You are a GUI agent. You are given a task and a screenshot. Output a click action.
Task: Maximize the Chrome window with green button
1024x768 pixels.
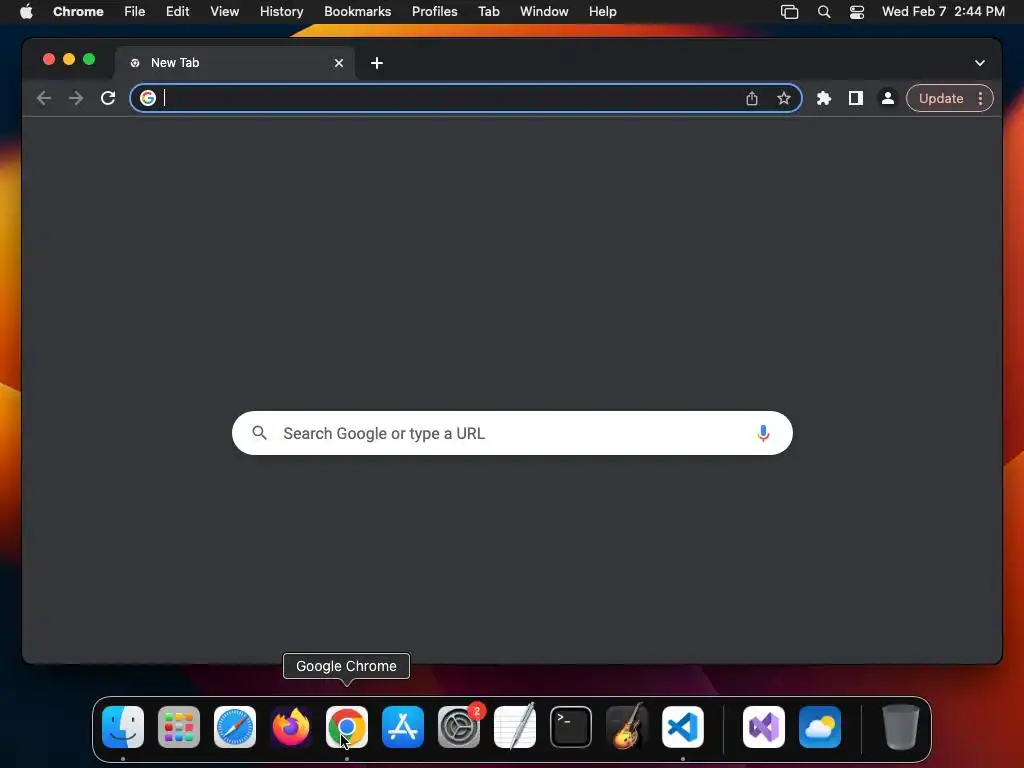(x=89, y=59)
